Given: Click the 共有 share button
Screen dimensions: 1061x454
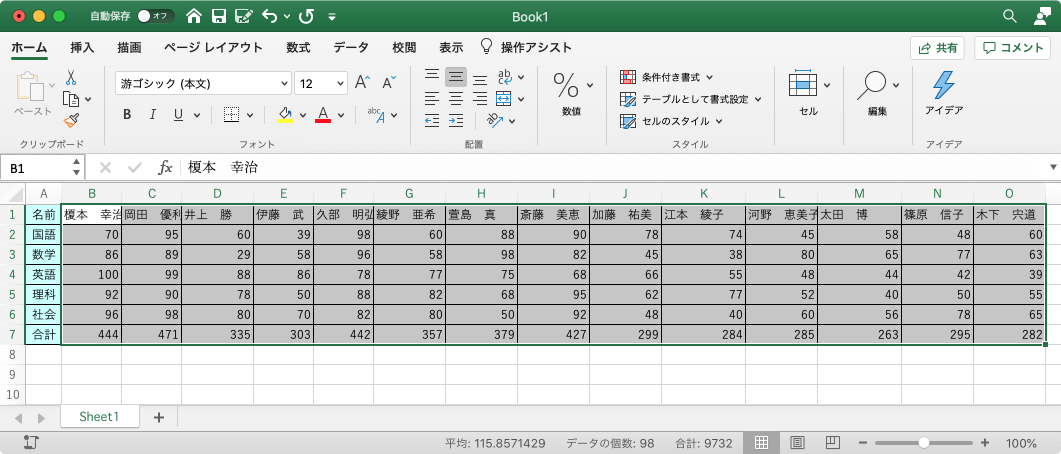Looking at the screenshot, I should (x=938, y=48).
